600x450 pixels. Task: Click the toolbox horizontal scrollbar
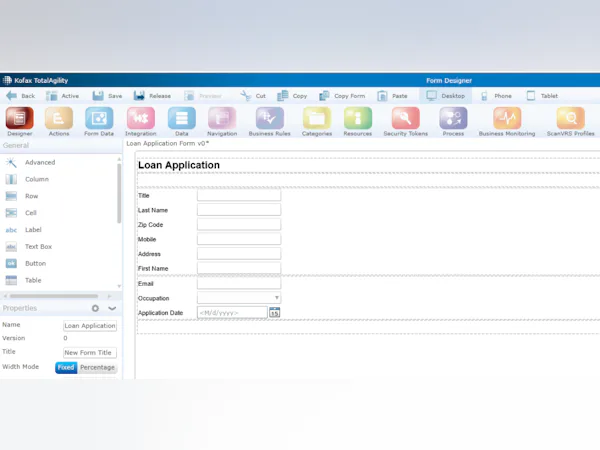click(x=54, y=296)
